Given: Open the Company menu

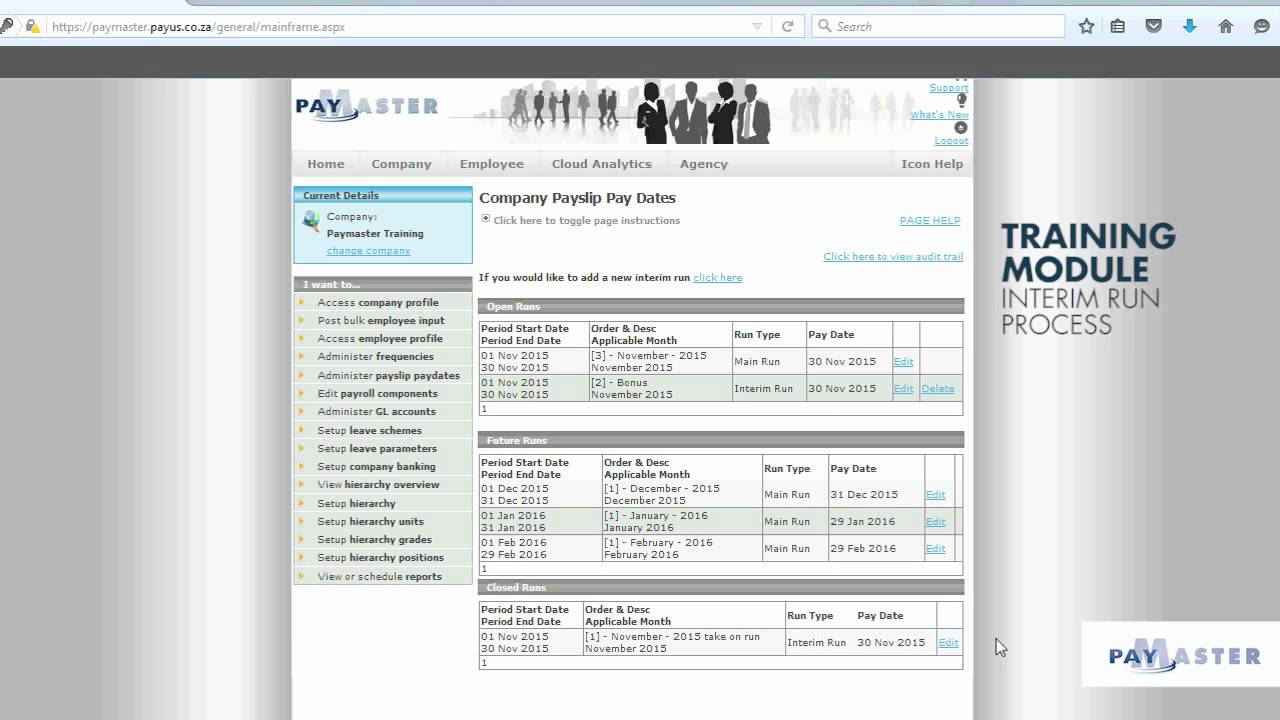Looking at the screenshot, I should 401,164.
